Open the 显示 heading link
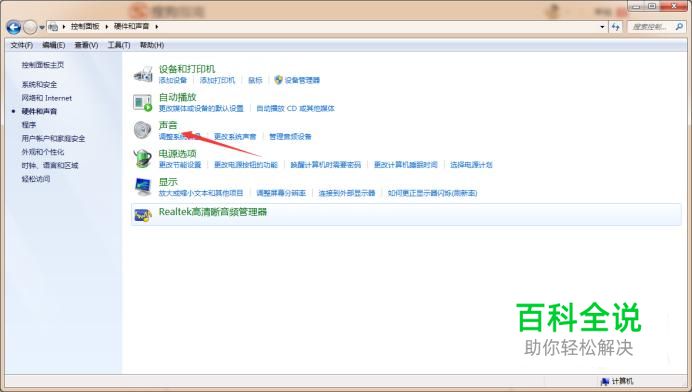The image size is (692, 392). (x=168, y=182)
